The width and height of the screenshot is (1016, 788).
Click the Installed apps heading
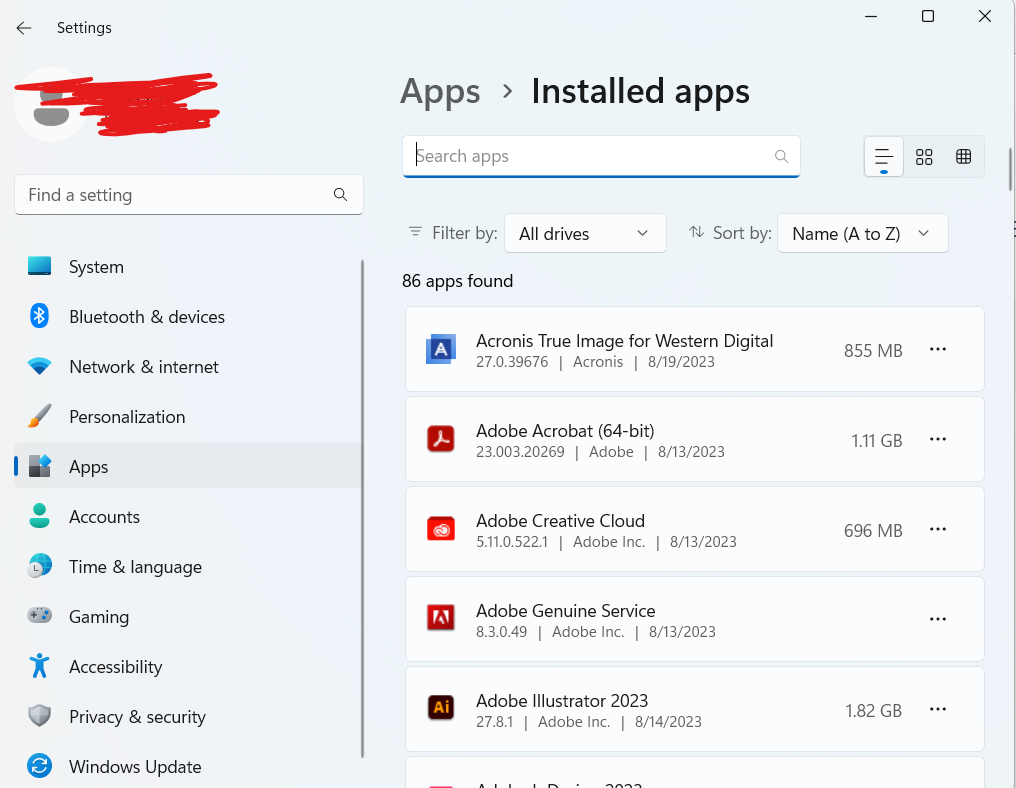point(640,91)
